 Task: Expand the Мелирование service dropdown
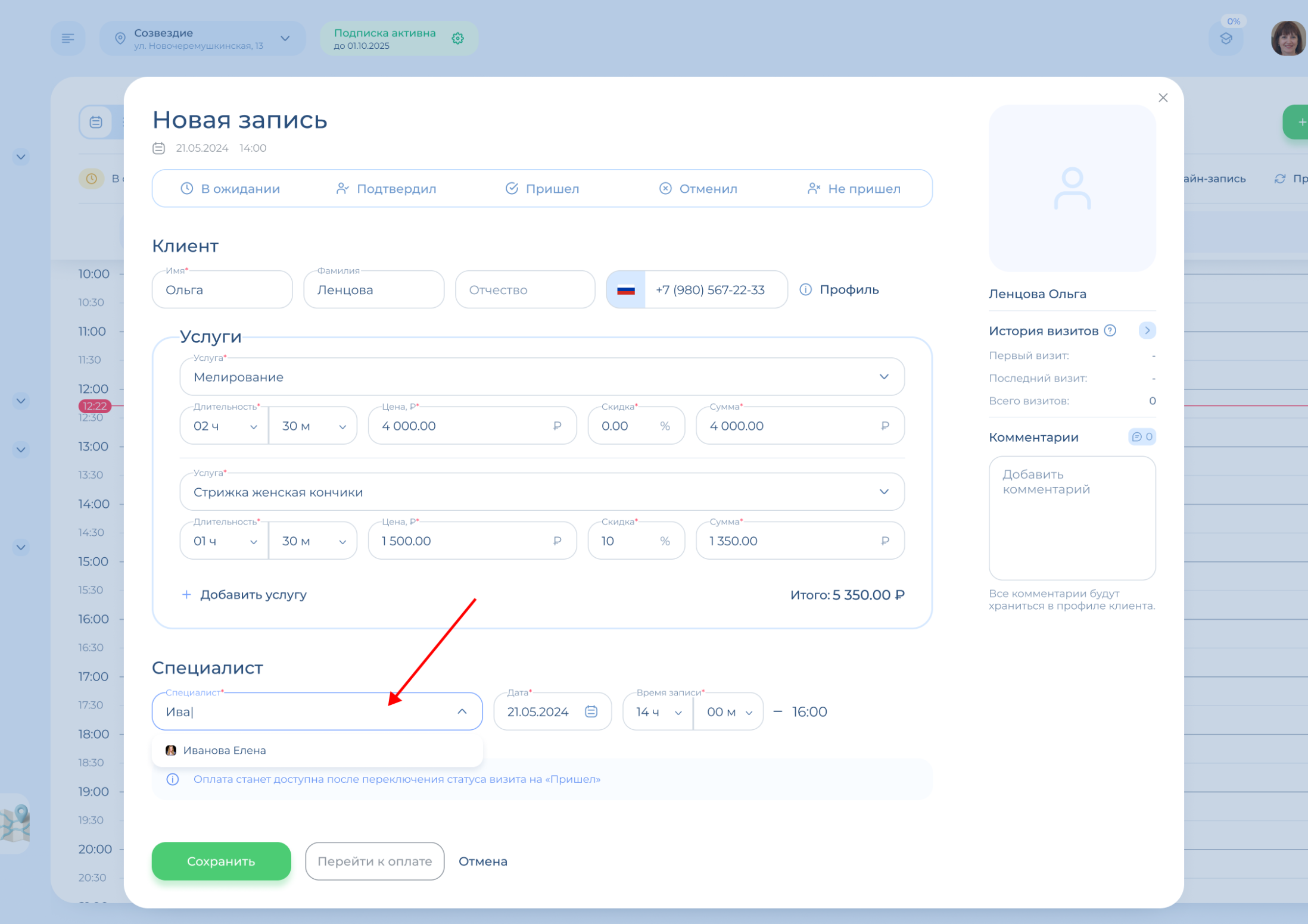tap(884, 377)
